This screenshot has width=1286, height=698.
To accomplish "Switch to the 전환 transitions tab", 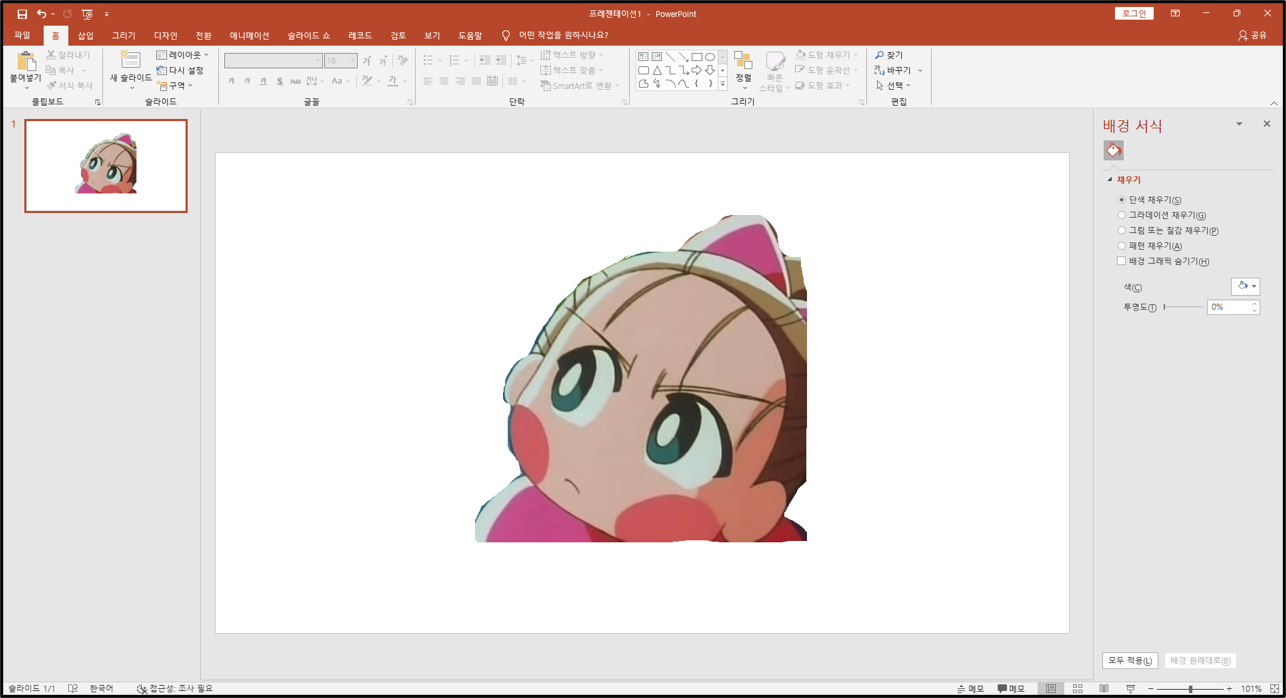I will pos(204,35).
